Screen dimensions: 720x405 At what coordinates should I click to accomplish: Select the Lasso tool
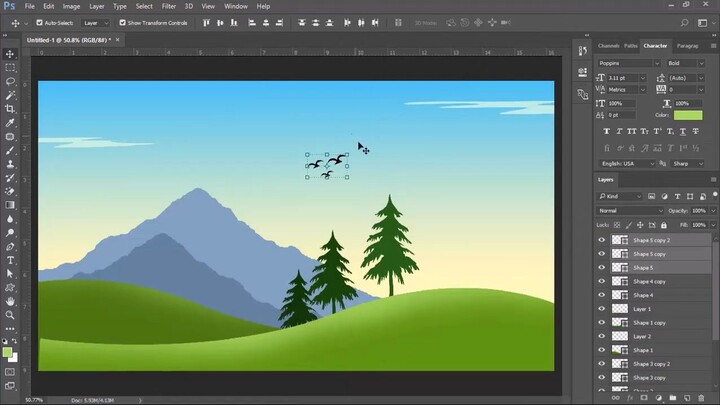[x=10, y=82]
